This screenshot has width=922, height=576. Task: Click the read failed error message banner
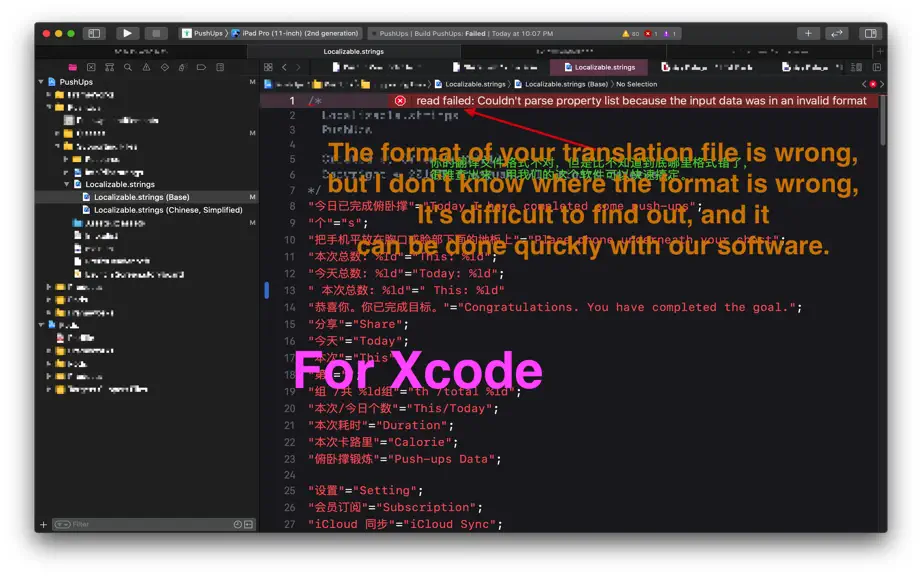coord(634,101)
